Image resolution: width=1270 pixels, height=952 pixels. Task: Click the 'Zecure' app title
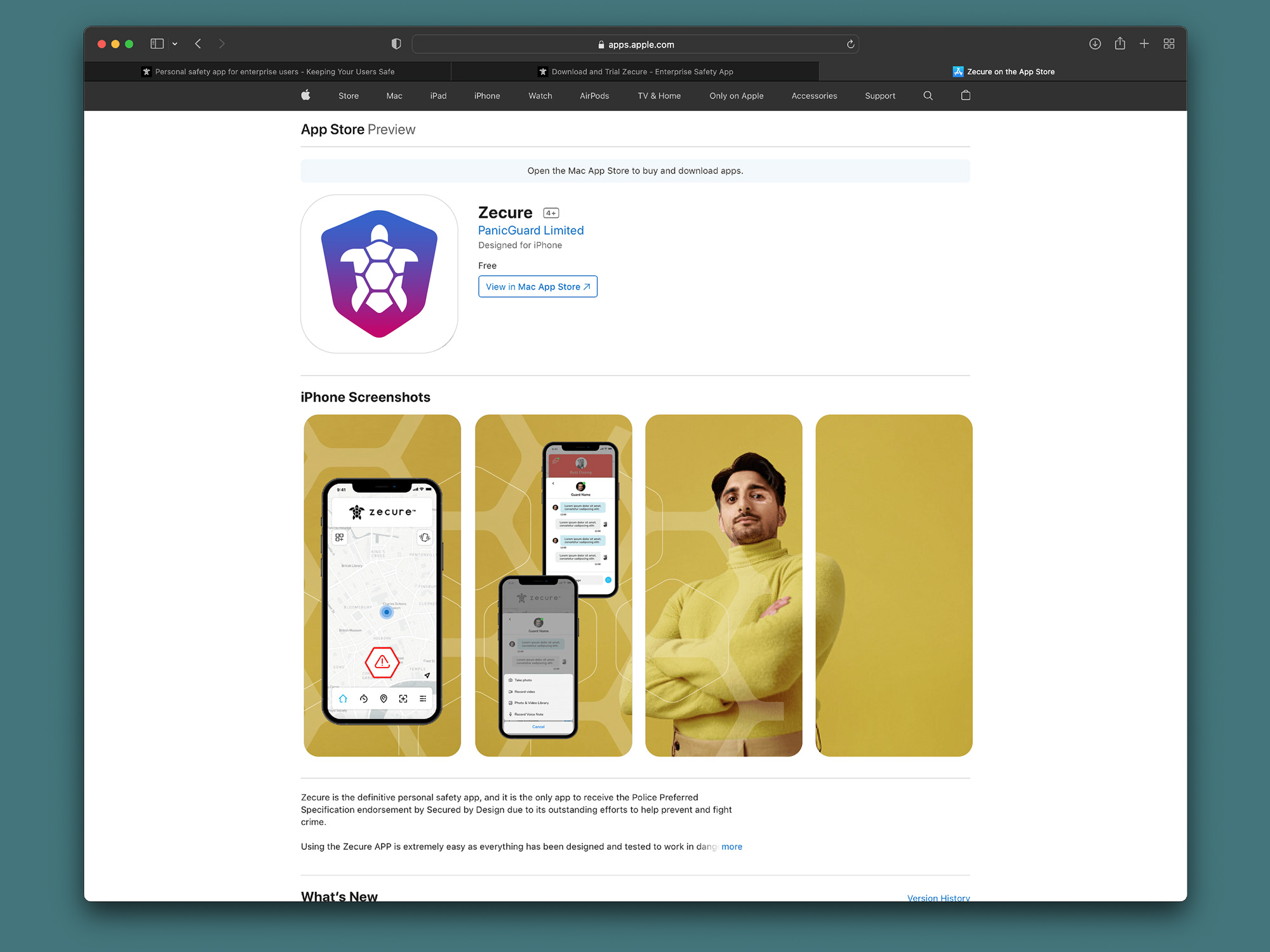pyautogui.click(x=505, y=213)
